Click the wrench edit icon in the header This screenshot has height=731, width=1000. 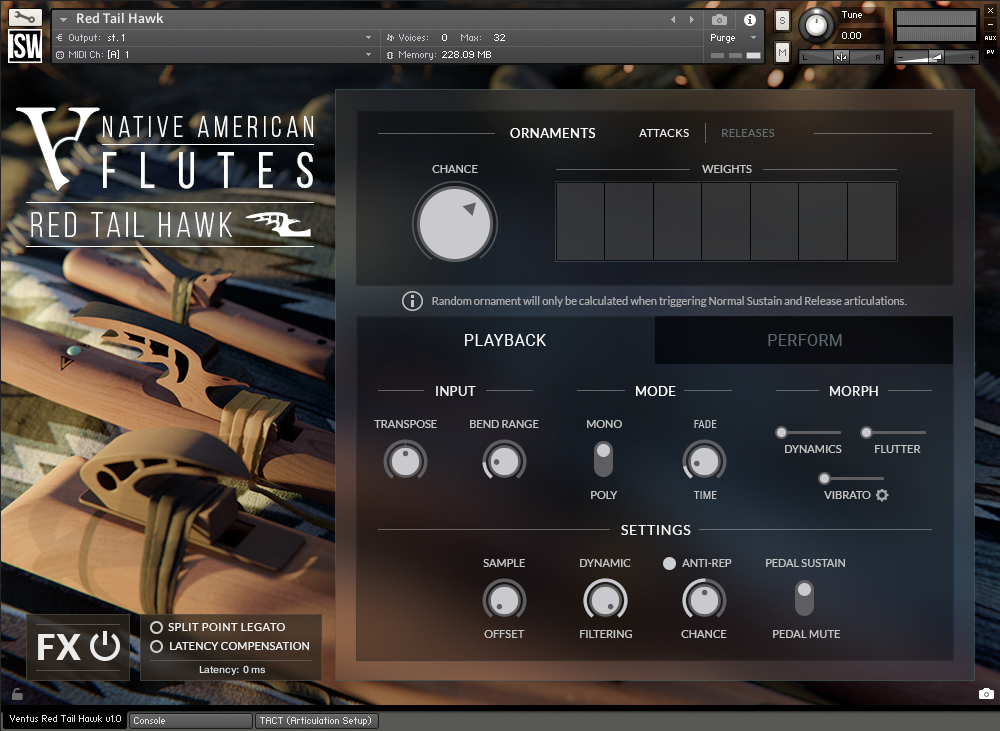(x=24, y=17)
